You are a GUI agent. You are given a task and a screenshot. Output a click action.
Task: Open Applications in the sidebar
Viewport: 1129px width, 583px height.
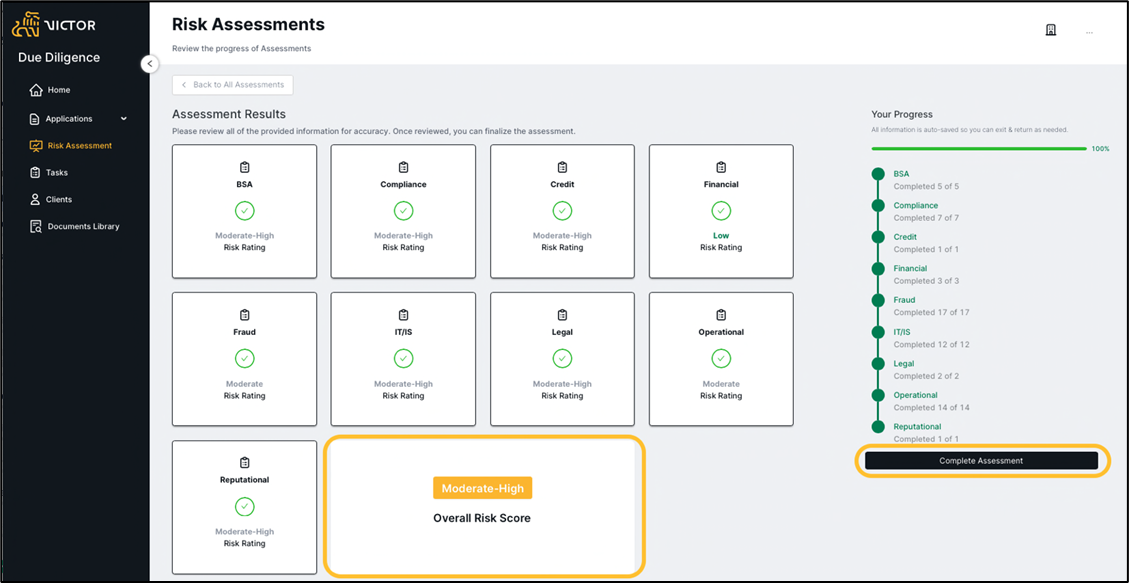pos(69,119)
